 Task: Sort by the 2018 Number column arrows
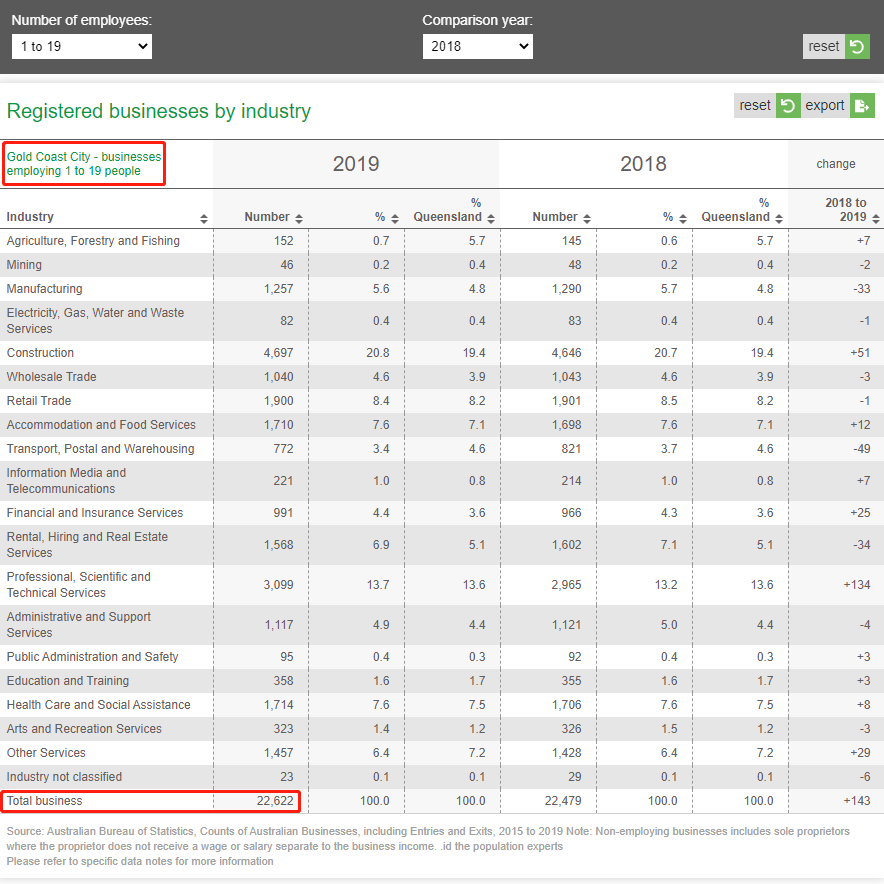pos(587,219)
